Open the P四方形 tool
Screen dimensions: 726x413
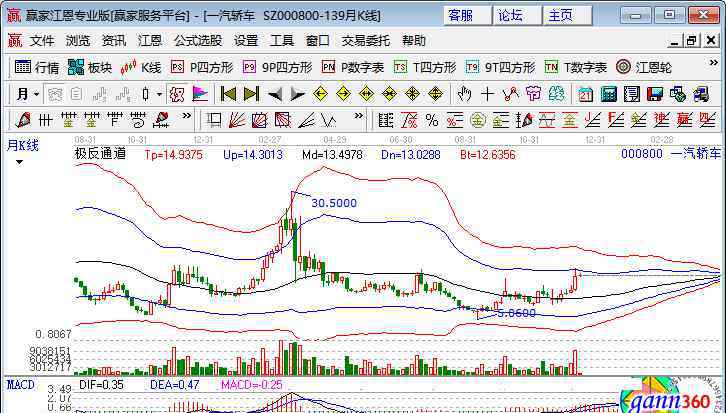tap(201, 68)
